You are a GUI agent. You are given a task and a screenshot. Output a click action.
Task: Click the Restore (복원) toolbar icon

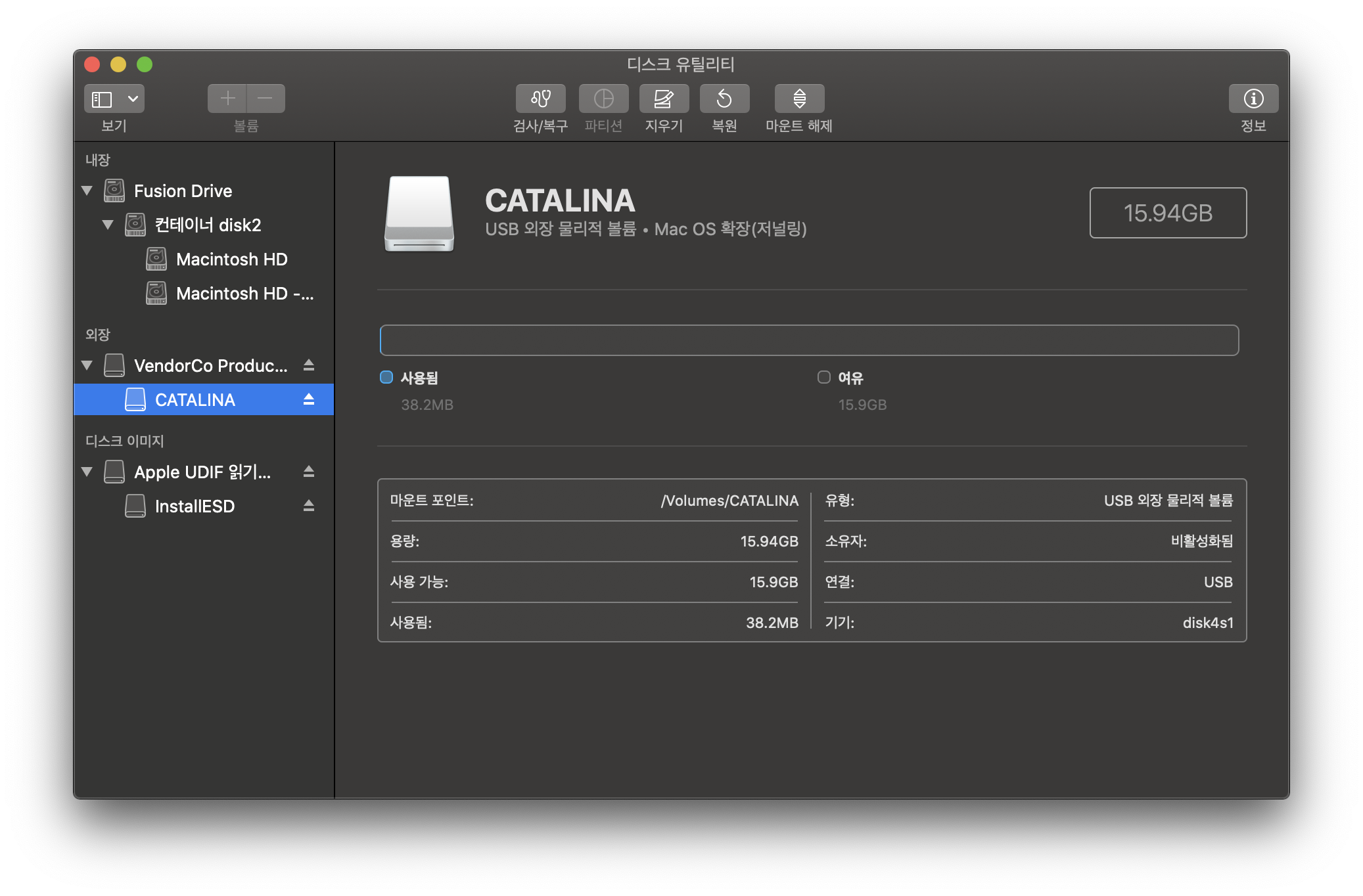pos(724,99)
